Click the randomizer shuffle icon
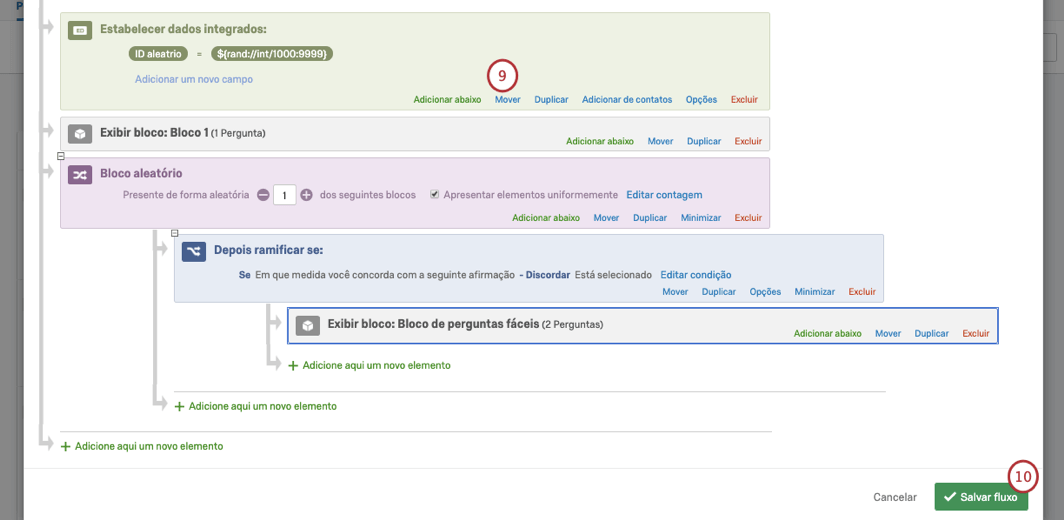Image resolution: width=1064 pixels, height=520 pixels. point(80,174)
